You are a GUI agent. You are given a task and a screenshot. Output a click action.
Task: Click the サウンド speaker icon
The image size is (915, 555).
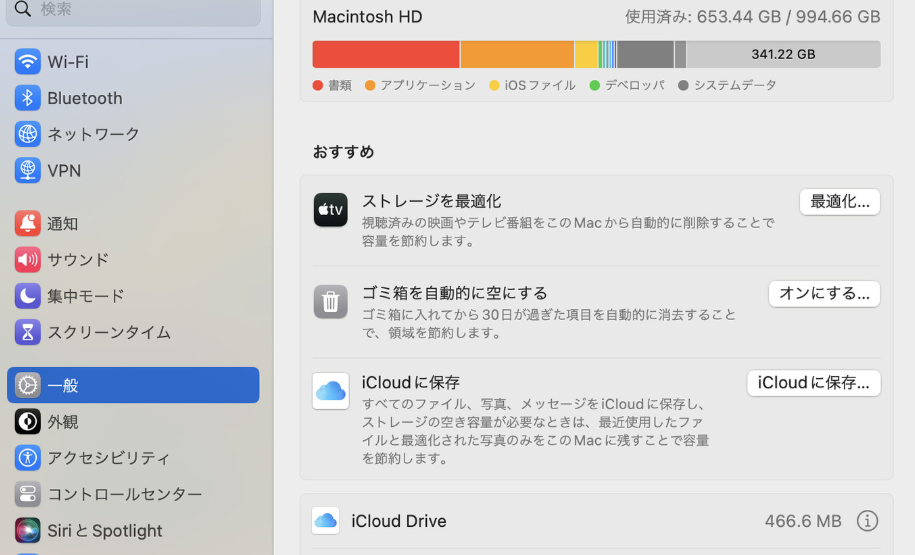[x=27, y=259]
